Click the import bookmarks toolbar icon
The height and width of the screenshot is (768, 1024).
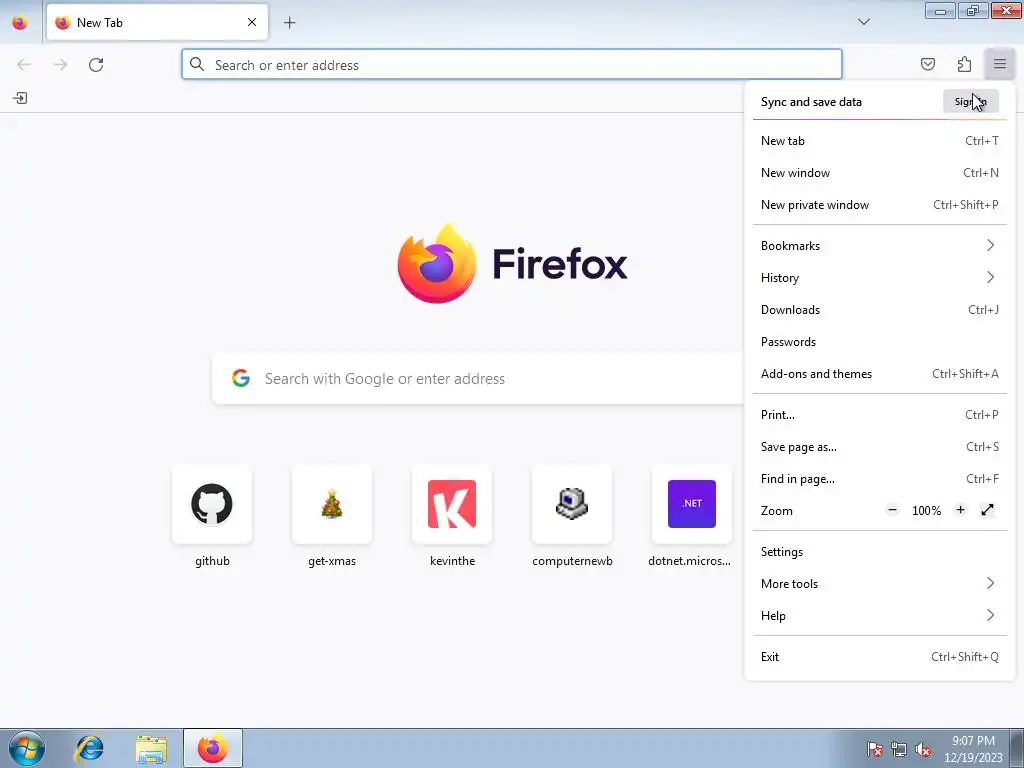pos(20,98)
